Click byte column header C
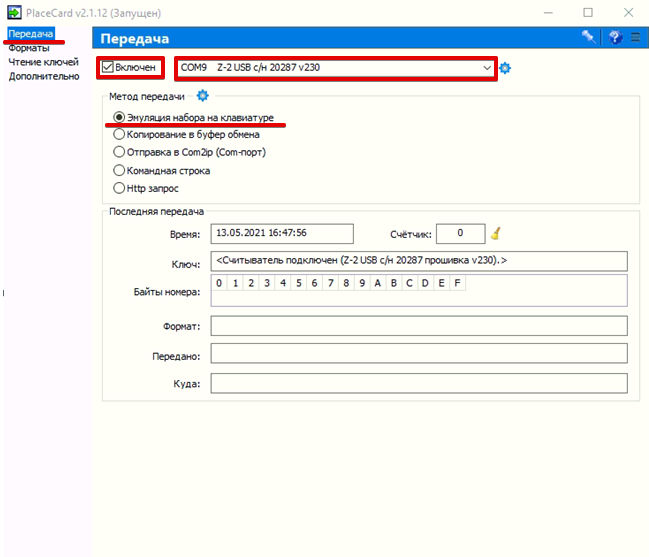This screenshot has width=649, height=557. point(409,283)
